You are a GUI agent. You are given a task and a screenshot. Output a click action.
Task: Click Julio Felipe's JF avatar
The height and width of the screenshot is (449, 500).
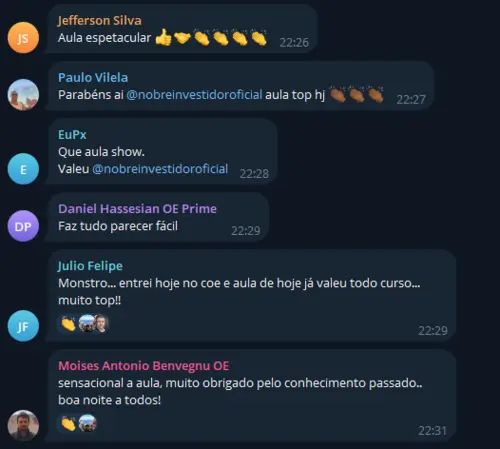point(23,326)
